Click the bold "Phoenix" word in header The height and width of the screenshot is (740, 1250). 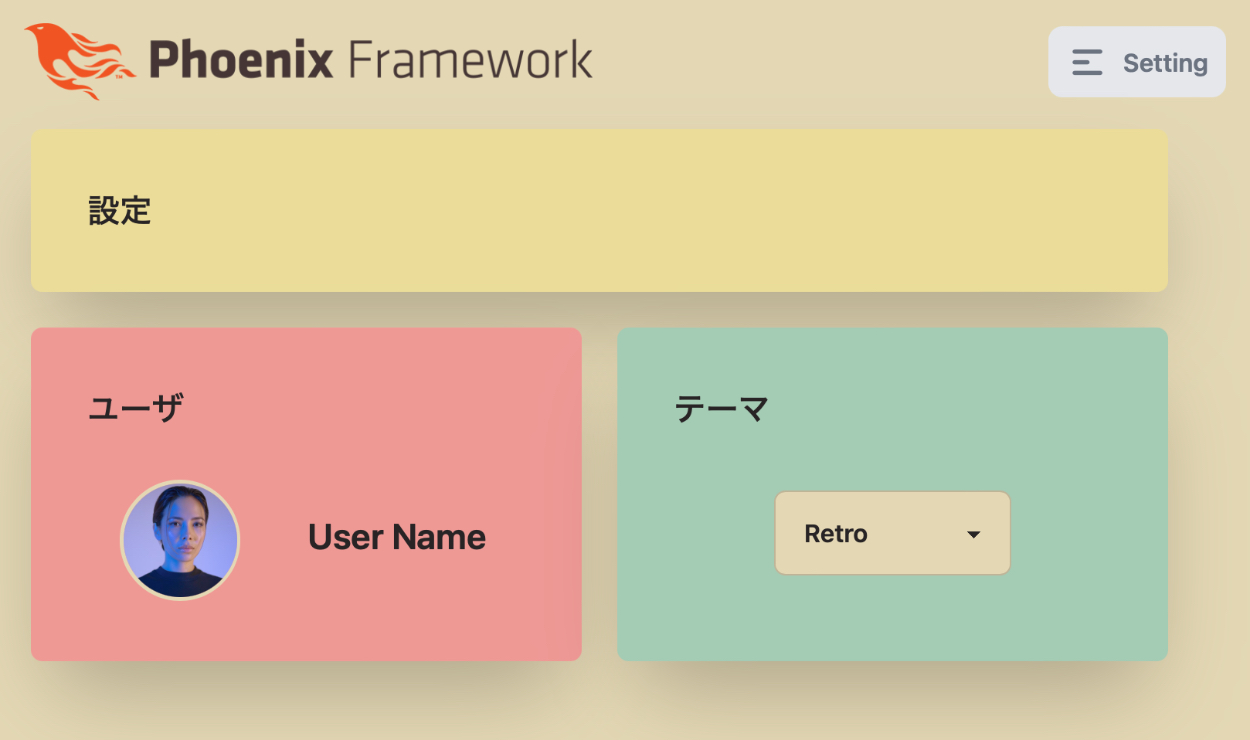pyautogui.click(x=241, y=60)
